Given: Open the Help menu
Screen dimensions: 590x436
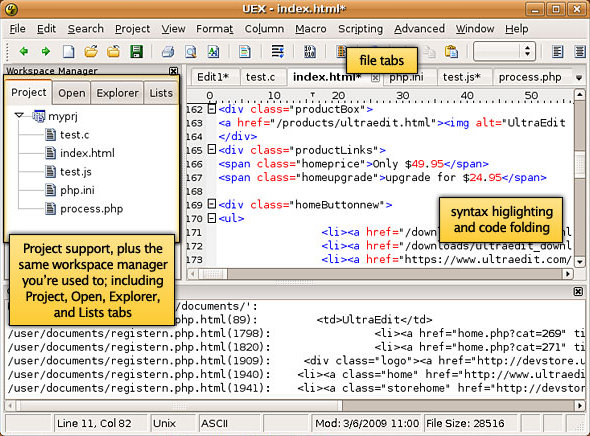Looking at the screenshot, I should [516, 29].
